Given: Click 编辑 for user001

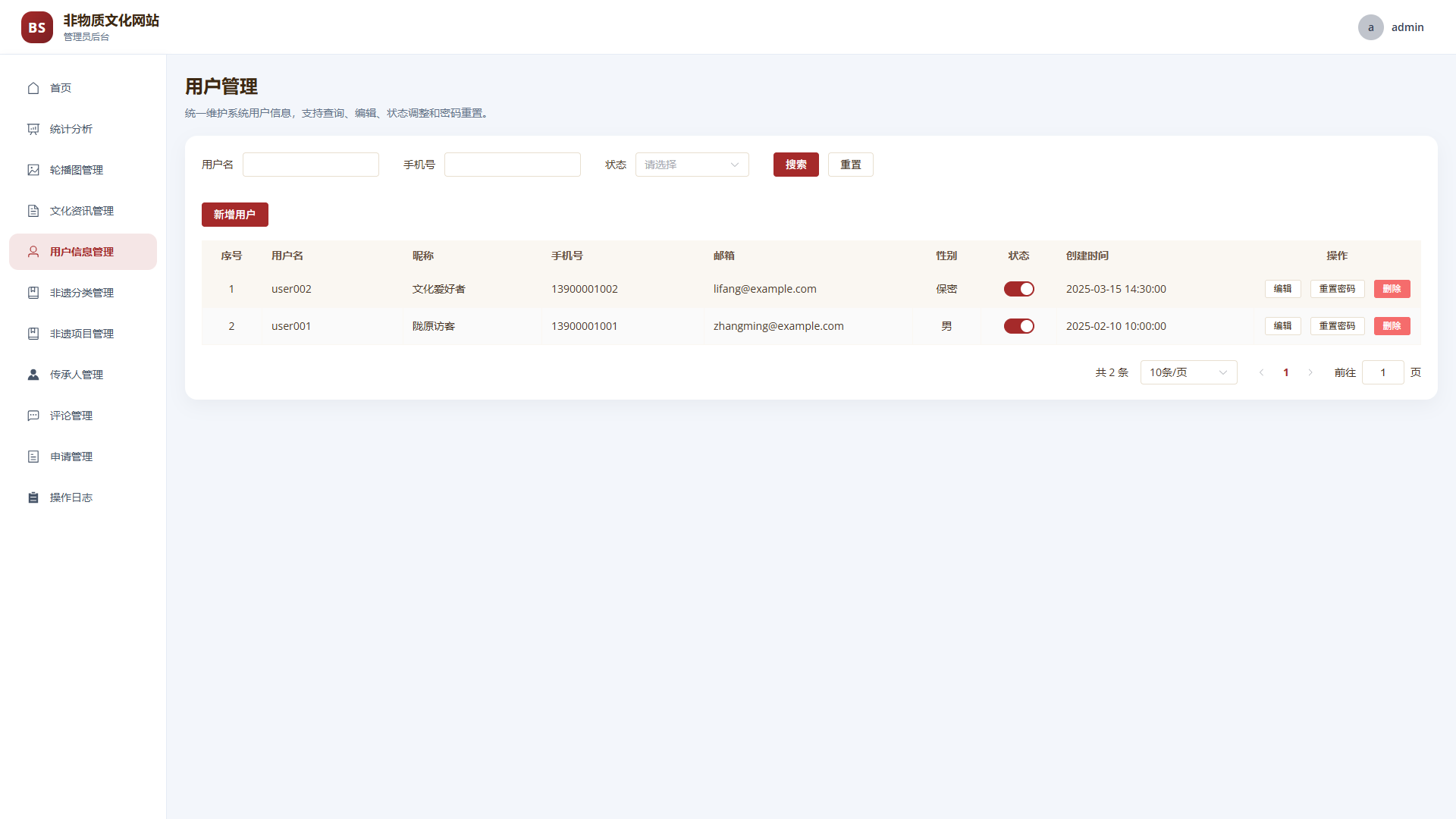Looking at the screenshot, I should coord(1283,326).
